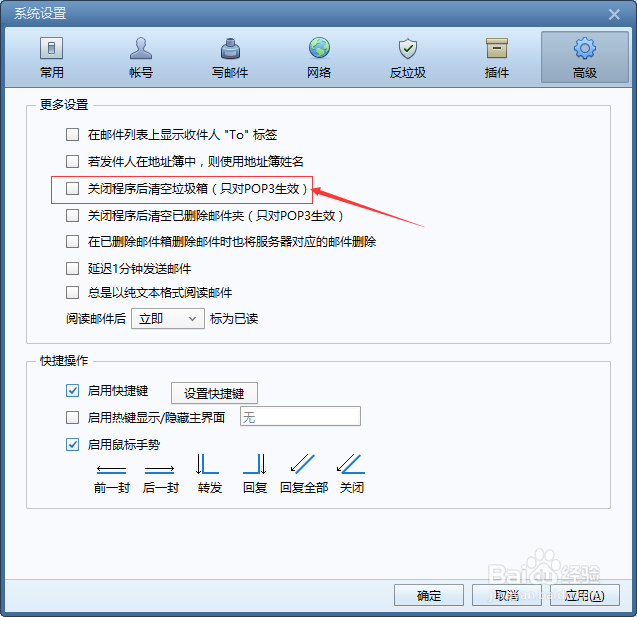
Task: Switch to the 插件 tab label
Action: pos(497,72)
